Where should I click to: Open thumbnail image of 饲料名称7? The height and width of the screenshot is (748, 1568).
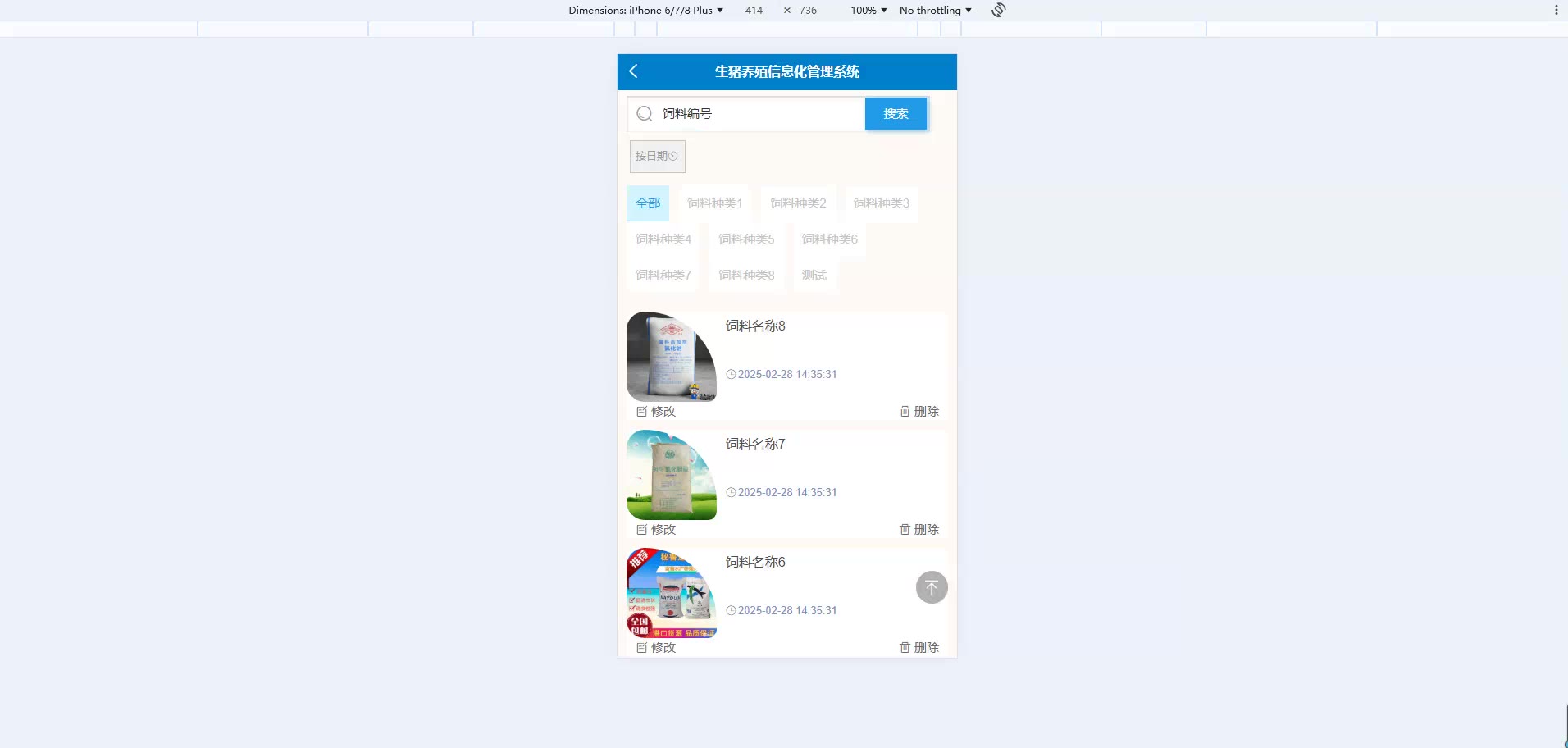tap(672, 475)
